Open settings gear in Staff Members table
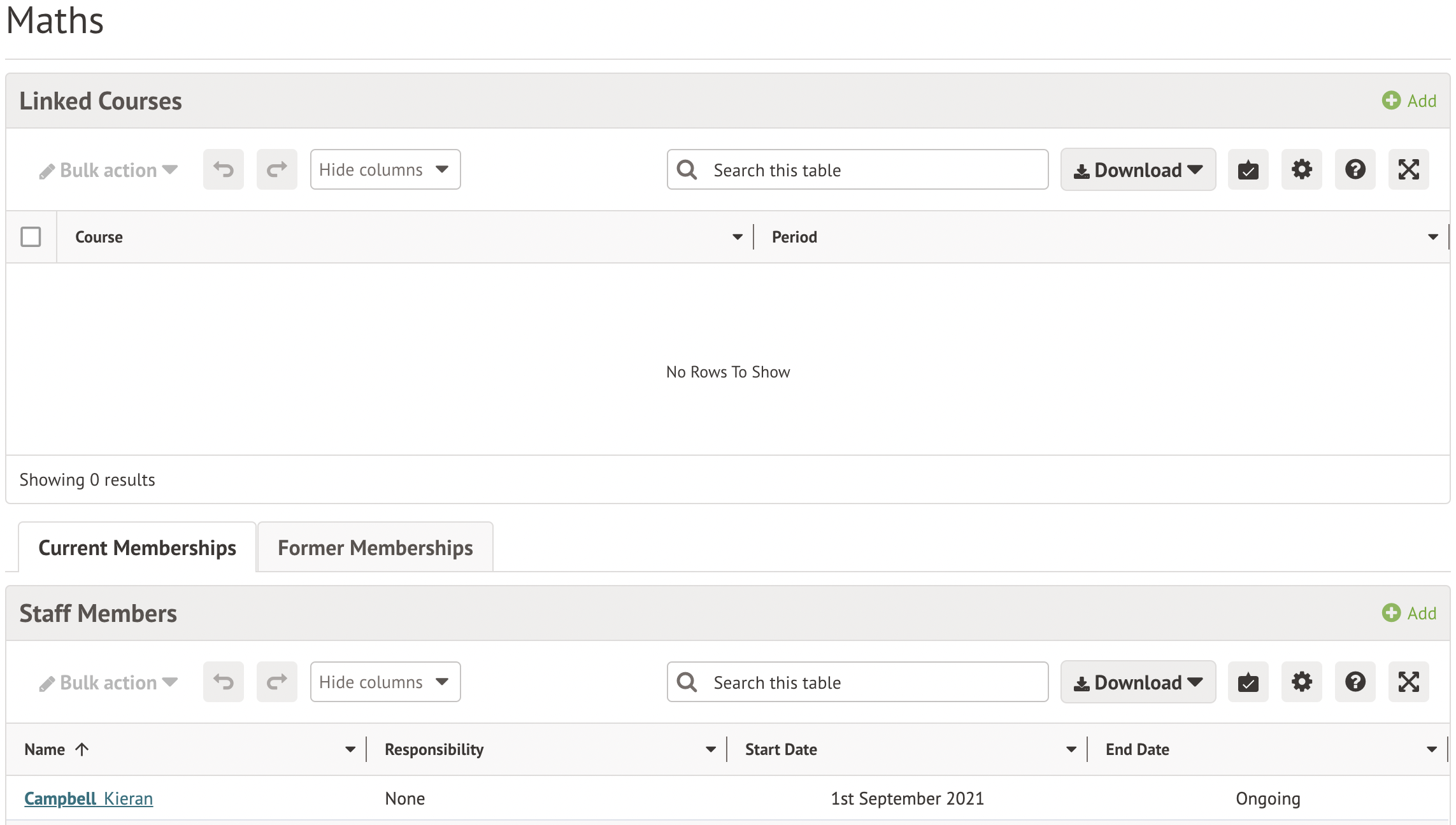Screen dimensions: 1456x825 [x=1301, y=682]
